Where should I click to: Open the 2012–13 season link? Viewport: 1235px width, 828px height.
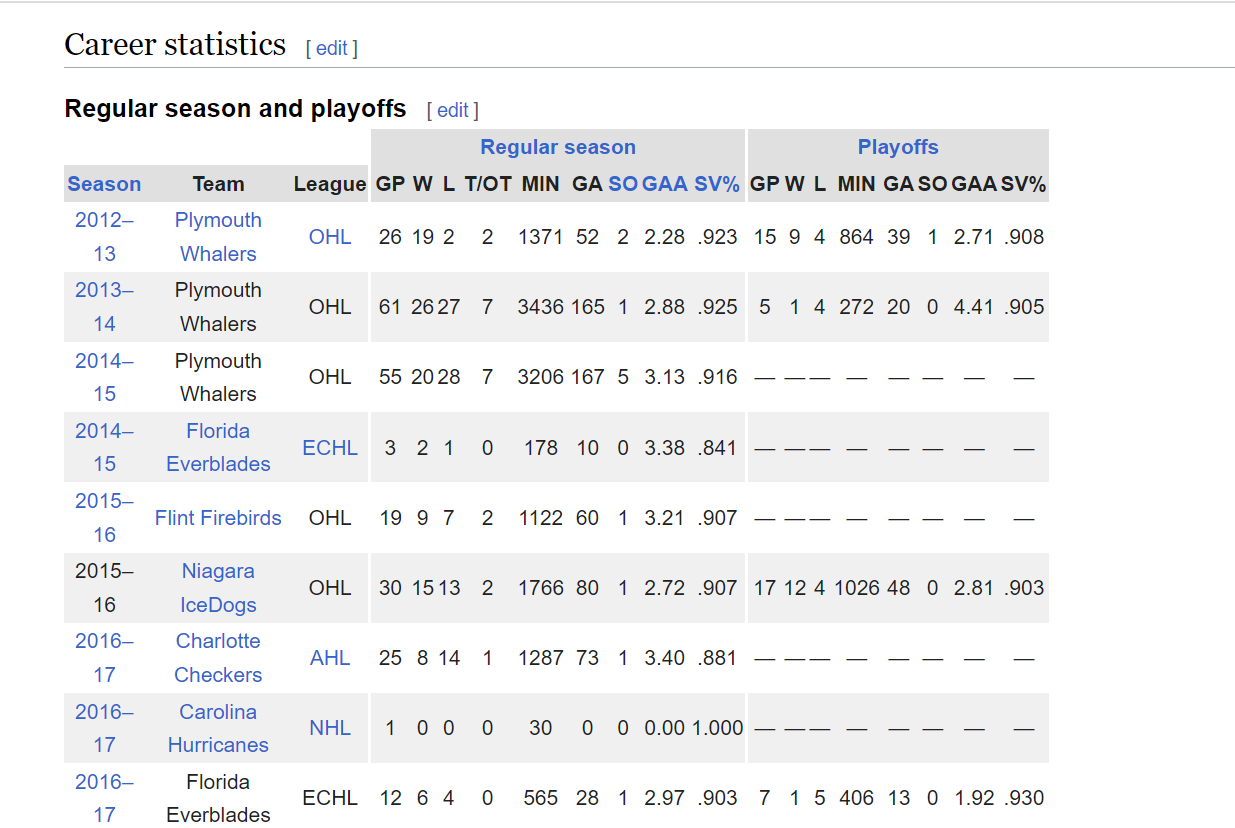[104, 237]
